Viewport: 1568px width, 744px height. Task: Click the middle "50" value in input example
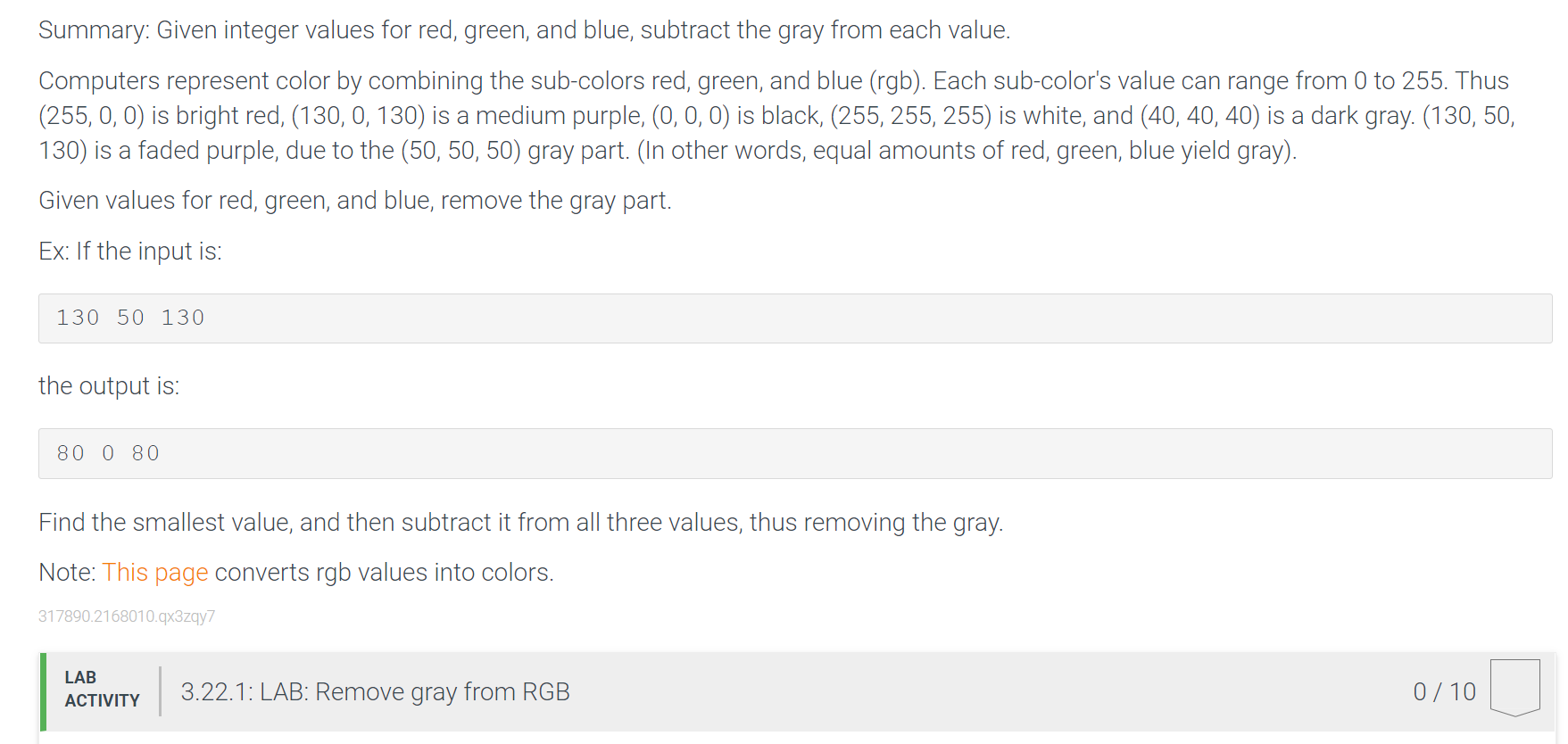[130, 318]
